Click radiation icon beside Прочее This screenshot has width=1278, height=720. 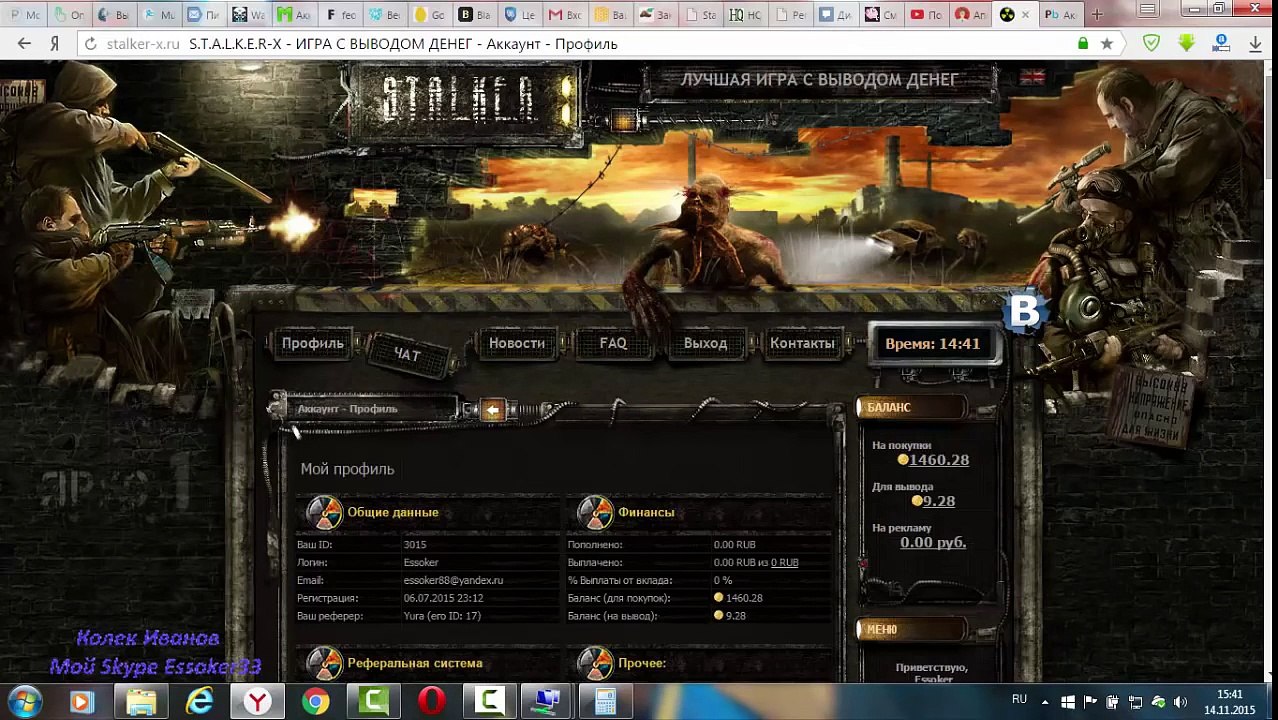(595, 663)
